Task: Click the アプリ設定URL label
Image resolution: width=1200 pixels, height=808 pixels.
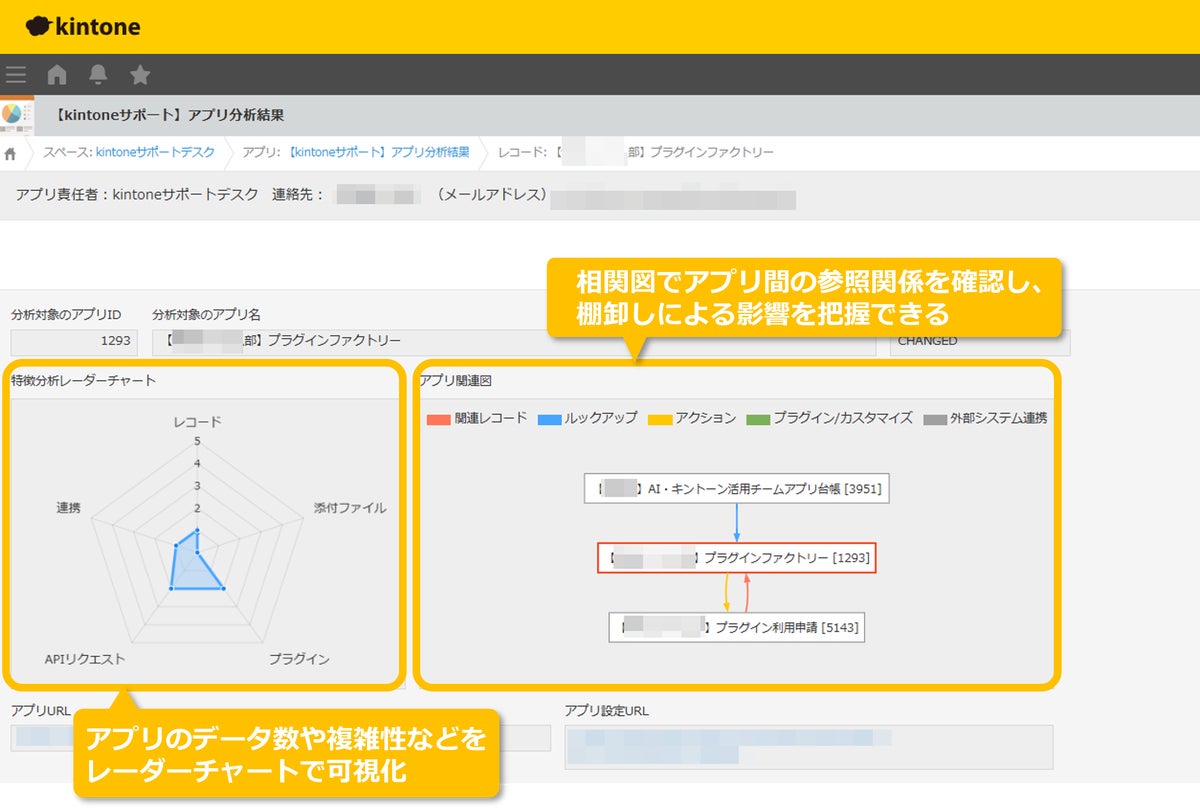Action: [x=606, y=710]
